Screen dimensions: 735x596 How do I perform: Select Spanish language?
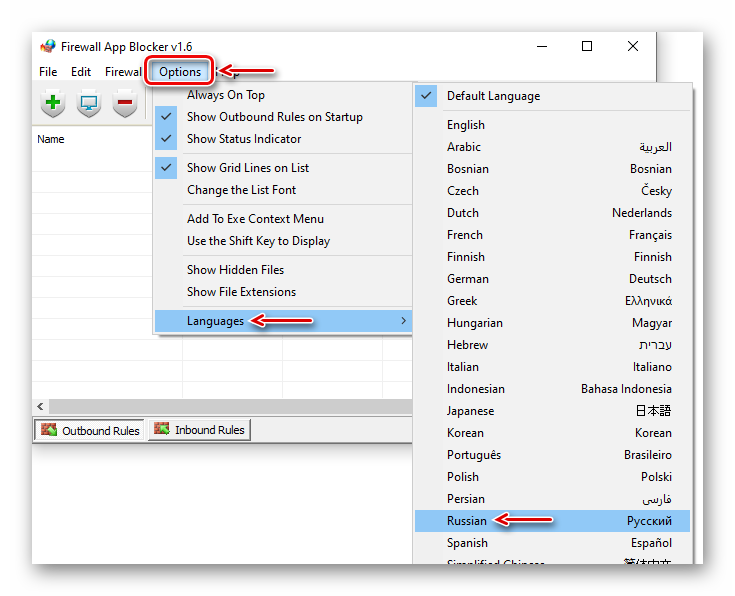tap(552, 543)
